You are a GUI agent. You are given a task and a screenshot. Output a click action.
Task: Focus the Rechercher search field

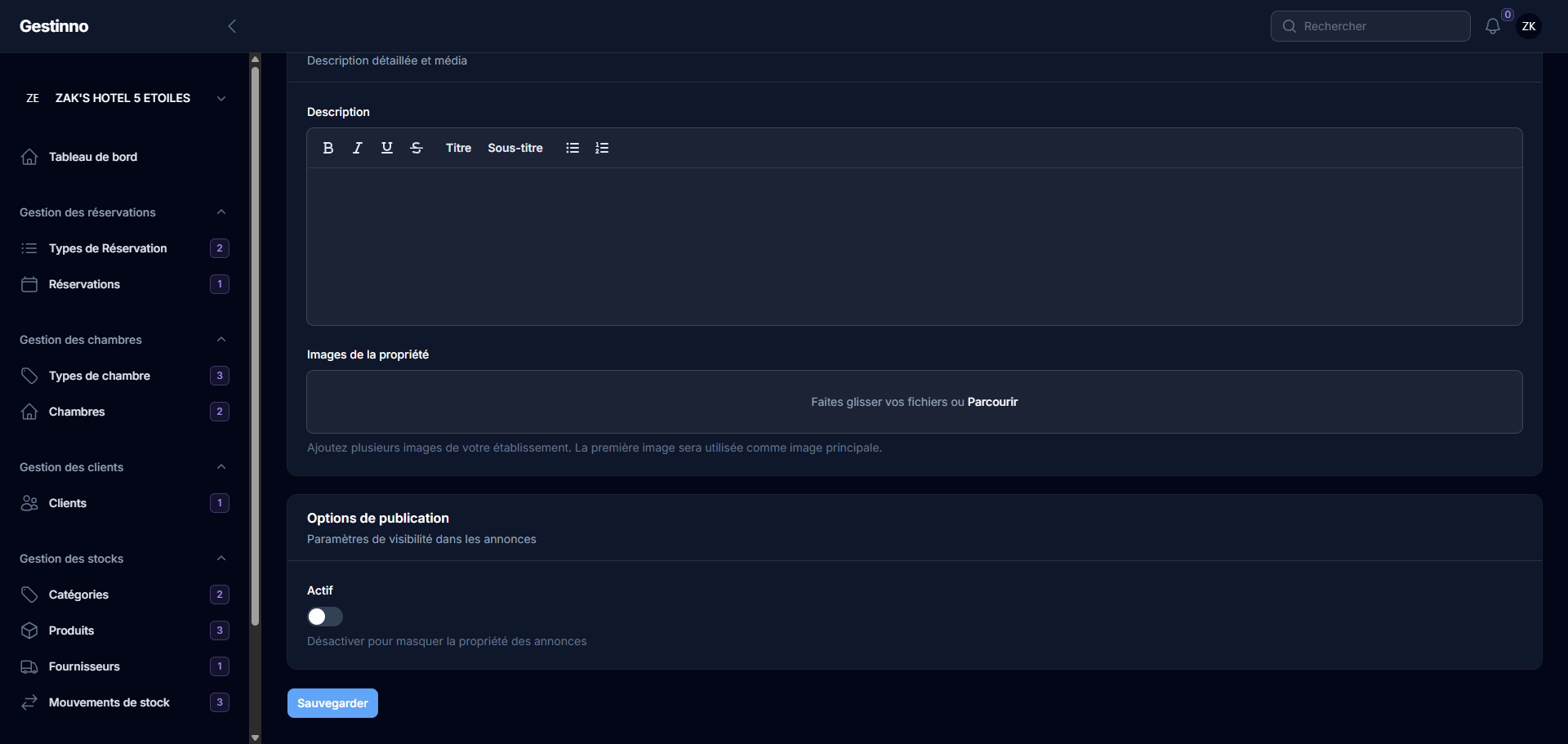tap(1370, 26)
